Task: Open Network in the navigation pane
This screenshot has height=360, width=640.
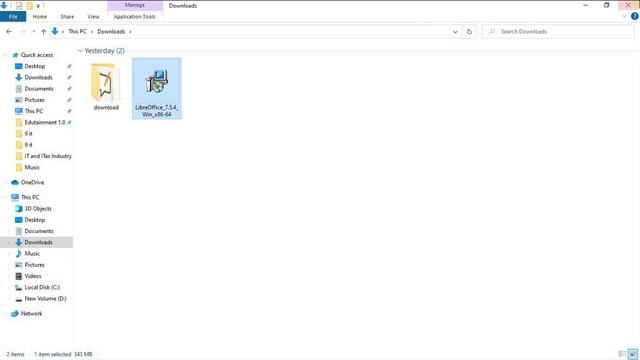Action: coord(31,313)
